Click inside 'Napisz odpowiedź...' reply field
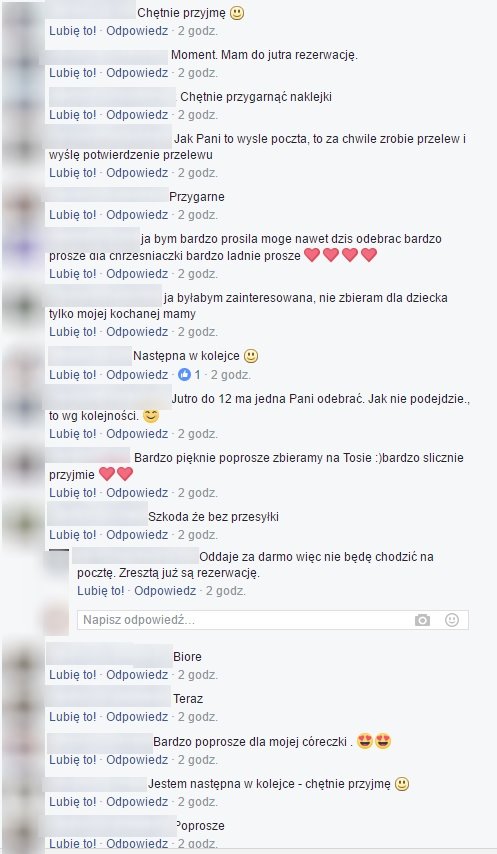497x854 pixels. [x=273, y=620]
